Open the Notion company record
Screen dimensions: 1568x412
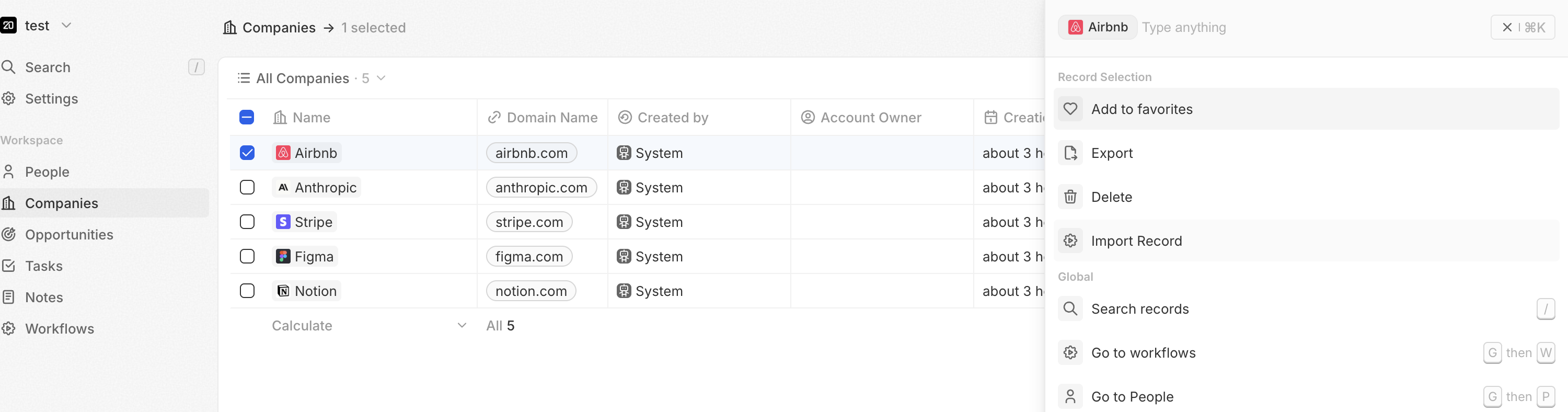pos(306,291)
